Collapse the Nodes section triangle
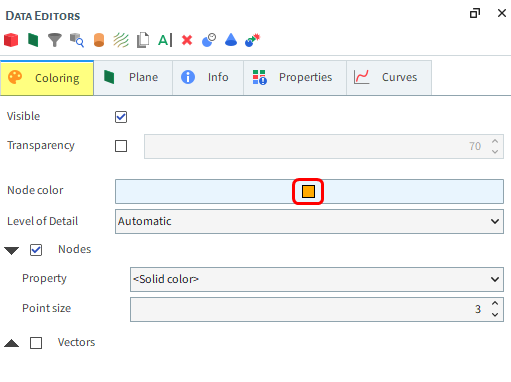511x382 pixels. [x=12, y=251]
